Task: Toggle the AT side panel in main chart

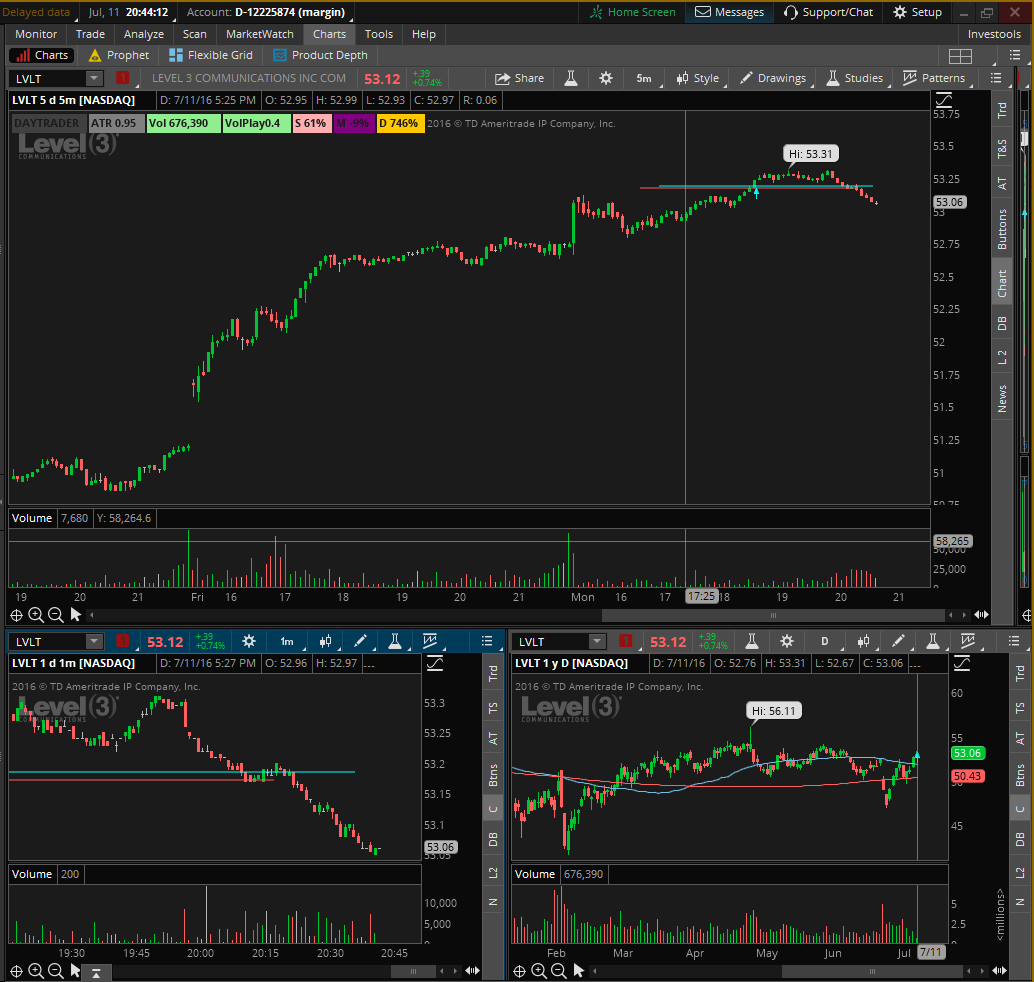Action: point(1002,183)
